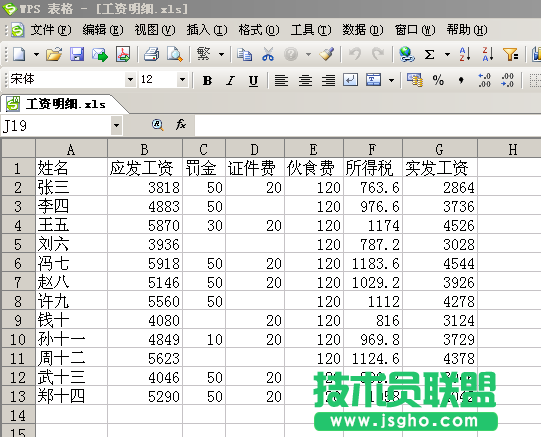Click the Save floppy disk icon
The image size is (541, 437).
click(x=77, y=54)
